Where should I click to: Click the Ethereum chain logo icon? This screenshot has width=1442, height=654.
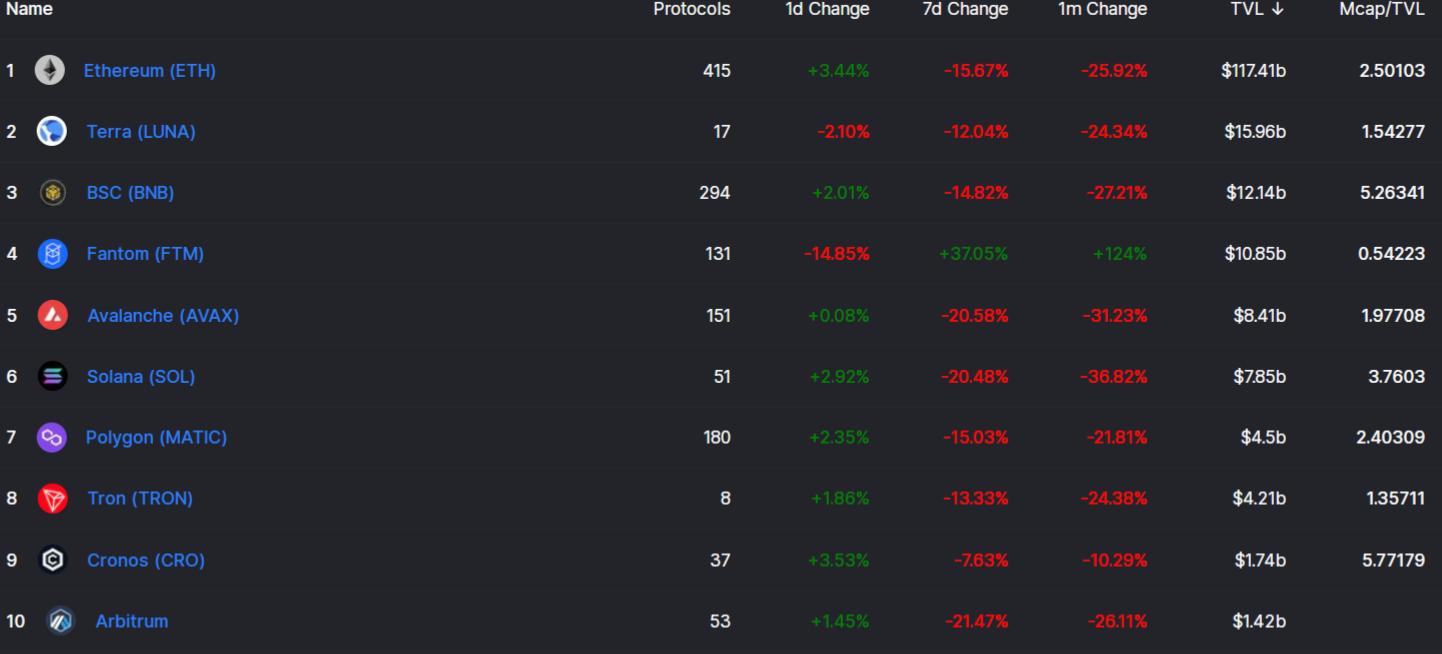50,70
